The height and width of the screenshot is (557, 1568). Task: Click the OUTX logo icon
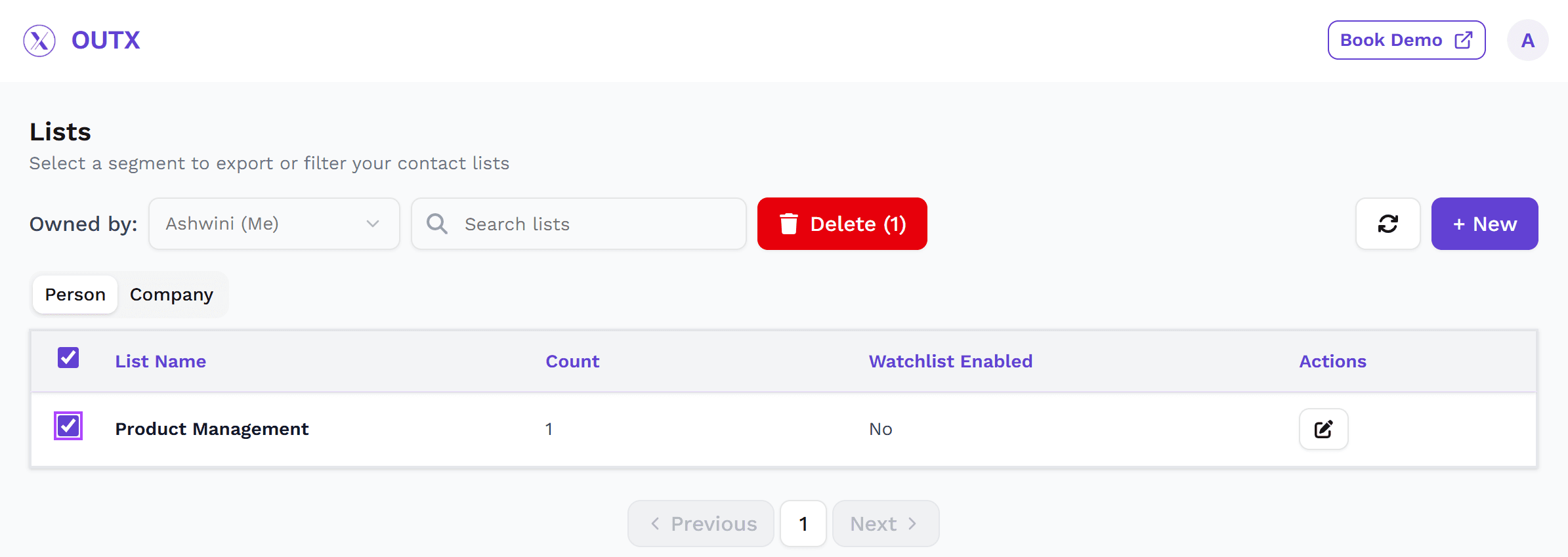[x=39, y=41]
